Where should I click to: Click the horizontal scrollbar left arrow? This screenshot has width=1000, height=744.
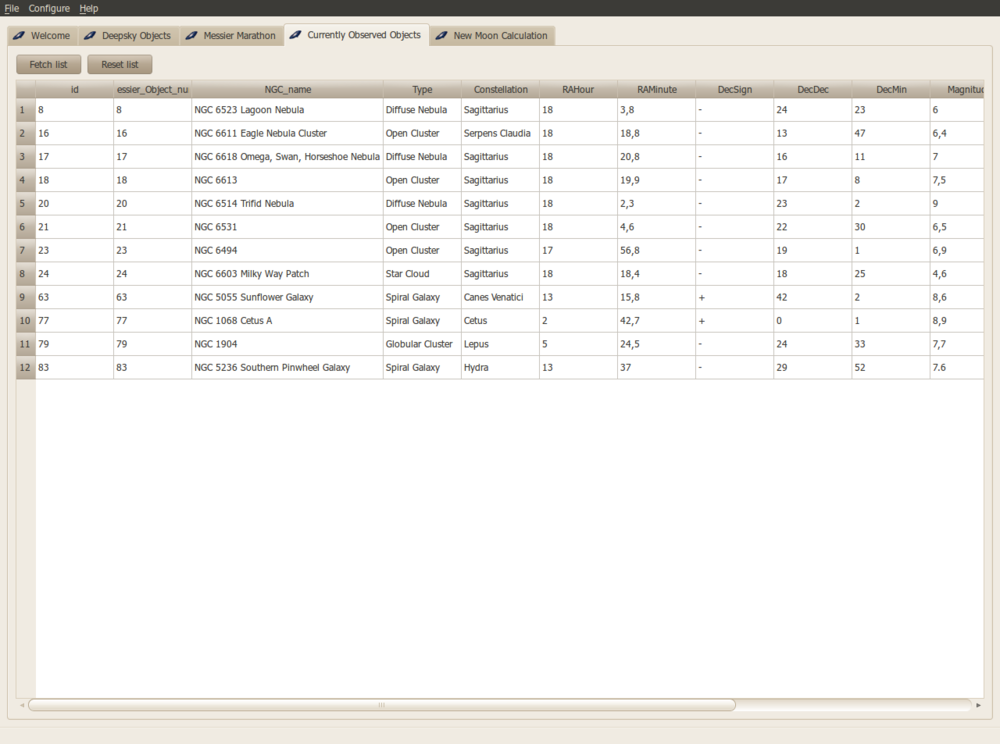click(21, 705)
